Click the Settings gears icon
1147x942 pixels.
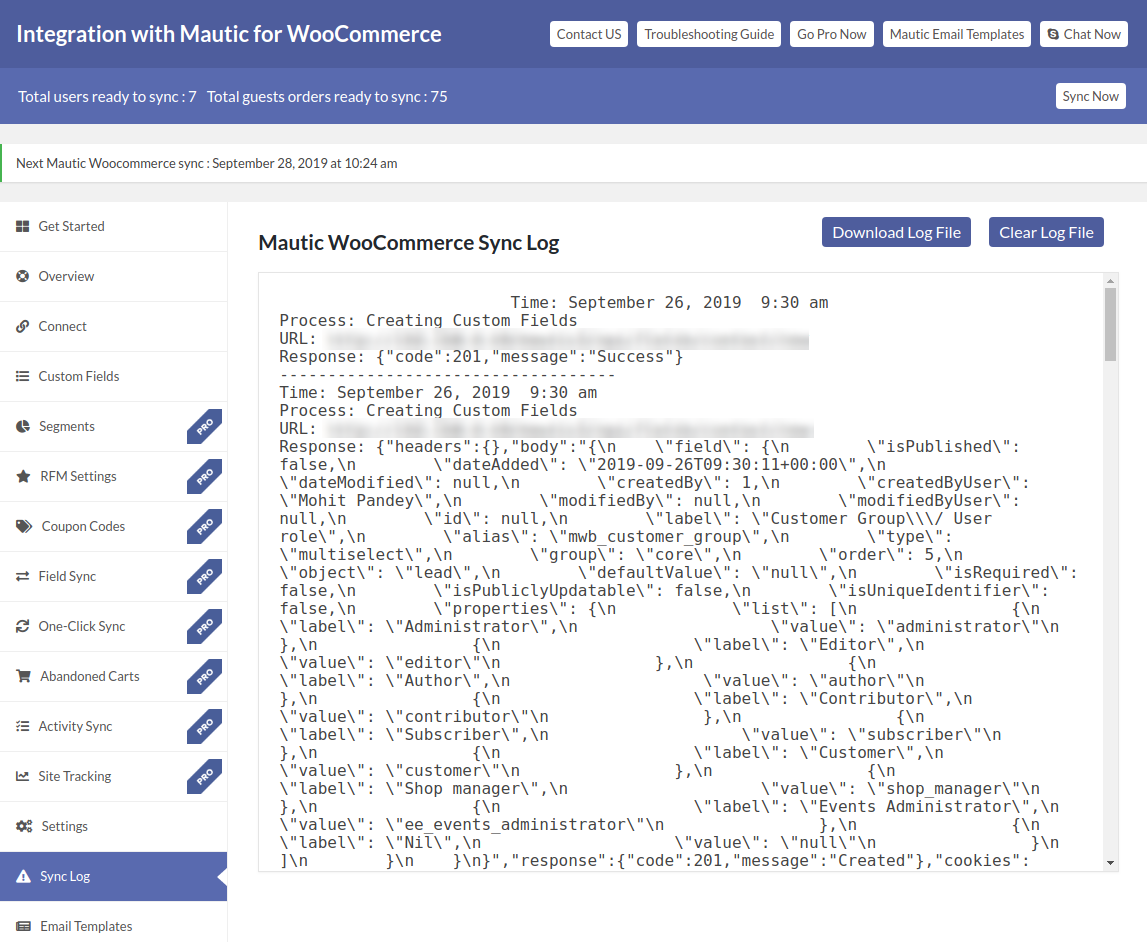pyautogui.click(x=24, y=826)
